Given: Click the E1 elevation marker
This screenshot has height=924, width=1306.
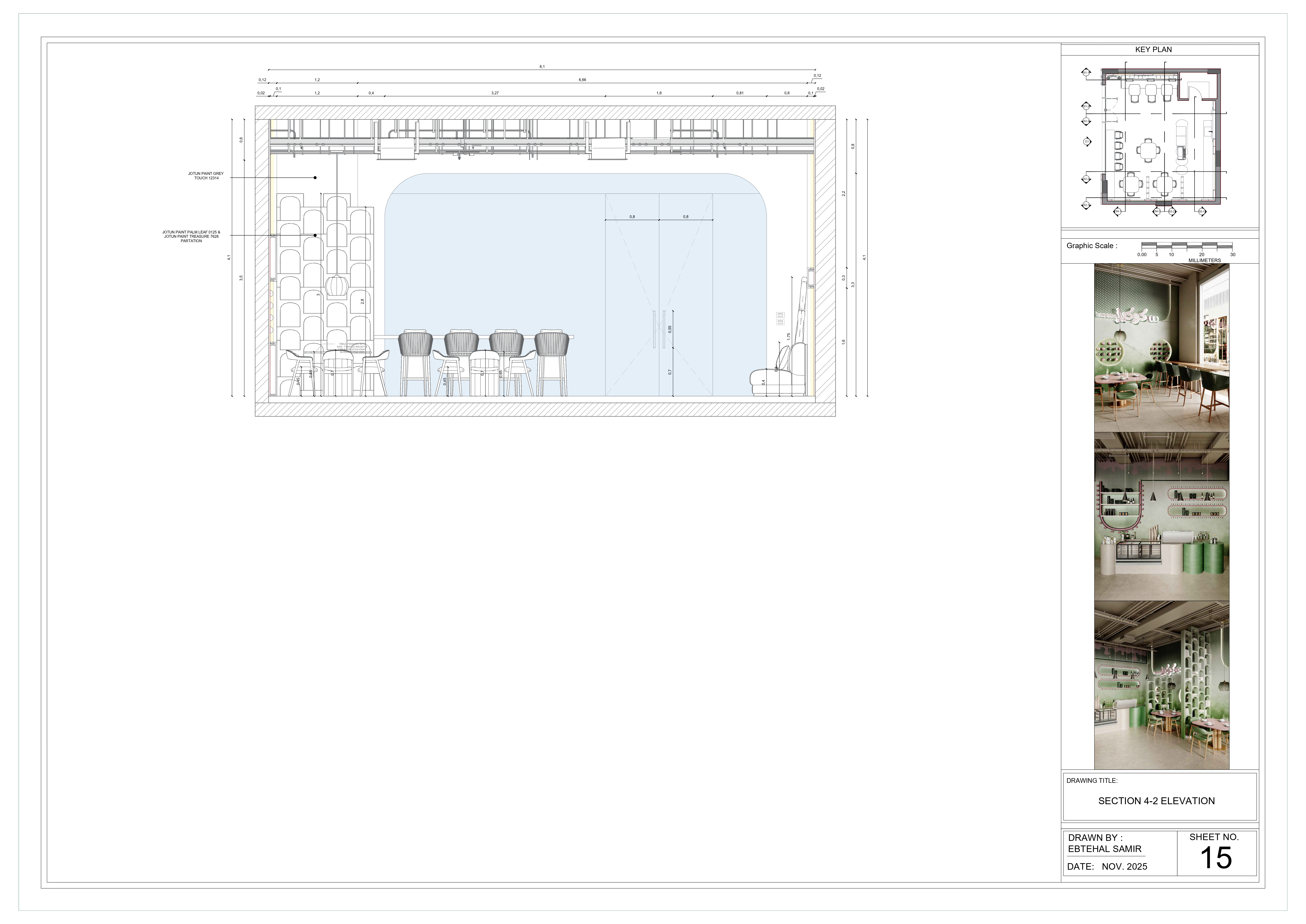Looking at the screenshot, I should pyautogui.click(x=1087, y=142).
